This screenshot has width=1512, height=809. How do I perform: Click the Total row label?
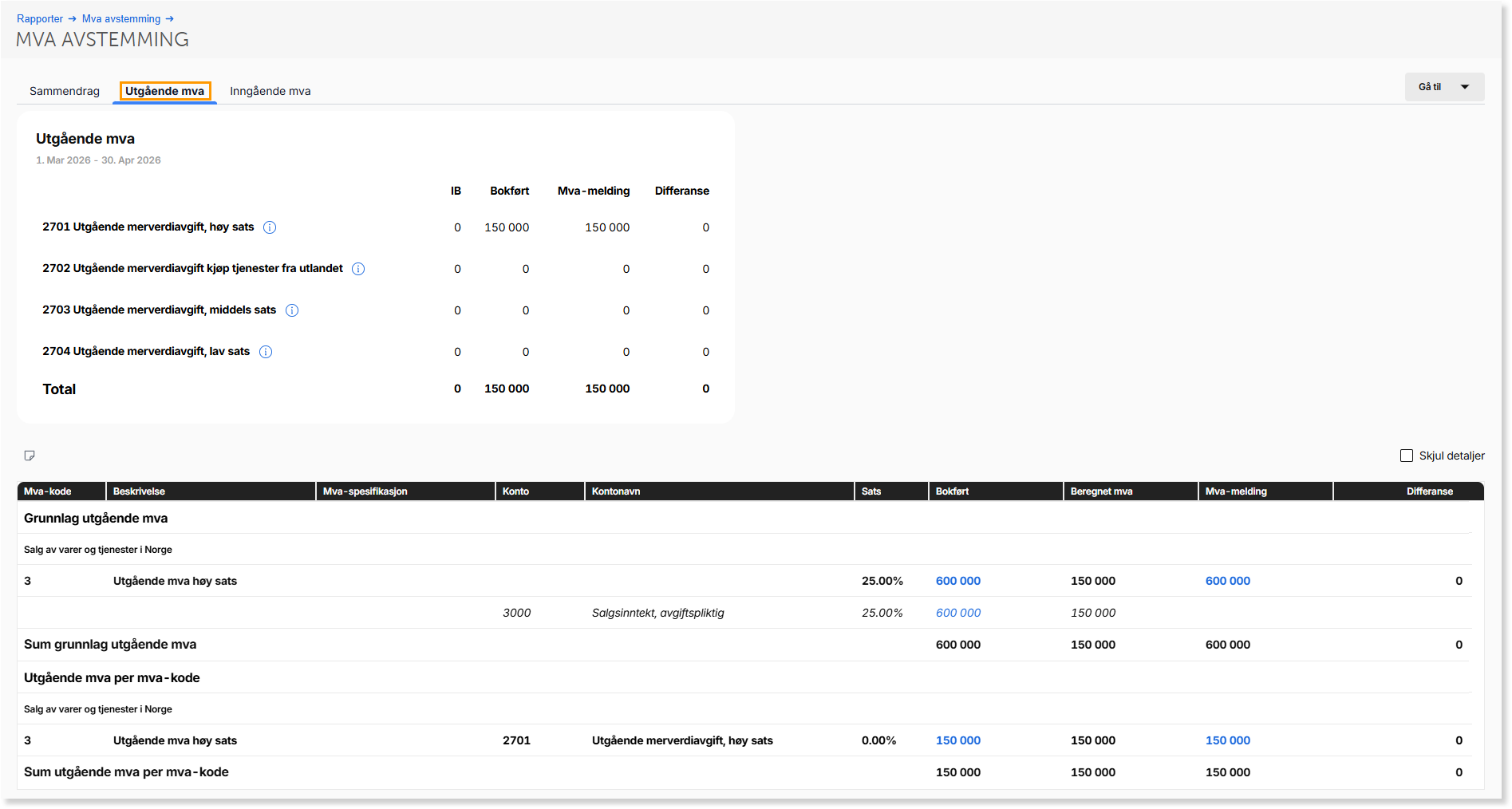tap(59, 389)
